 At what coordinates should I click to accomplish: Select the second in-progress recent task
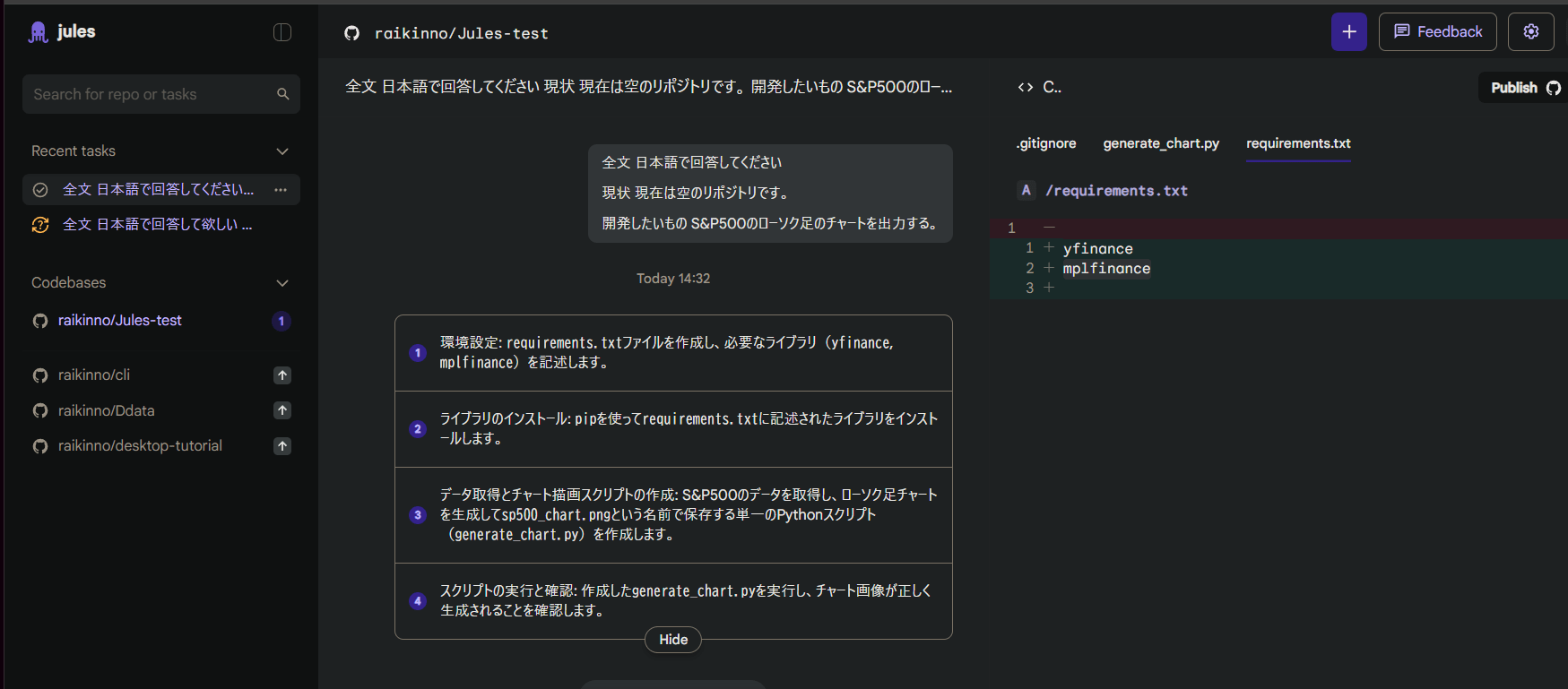157,225
